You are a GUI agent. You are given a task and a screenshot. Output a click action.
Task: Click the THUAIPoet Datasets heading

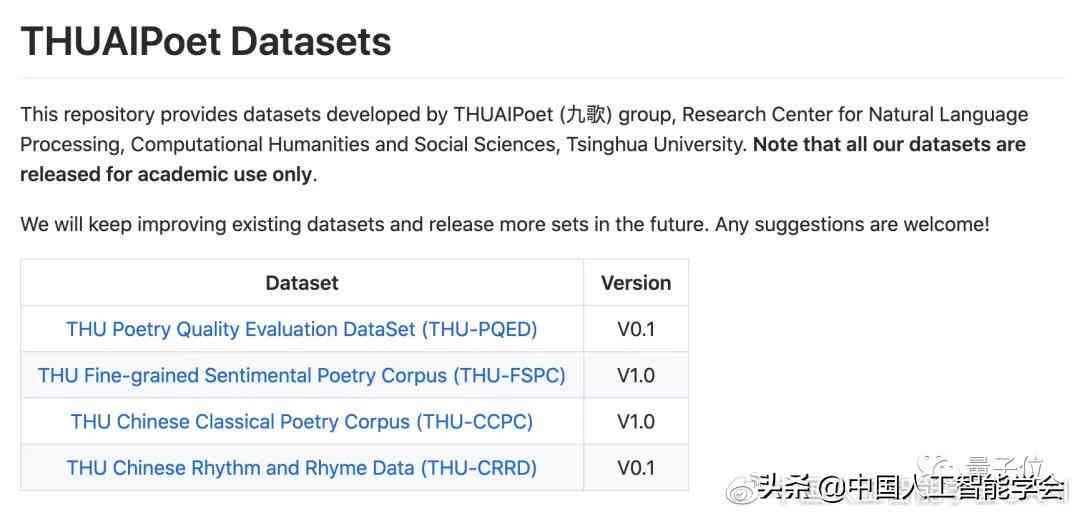206,41
